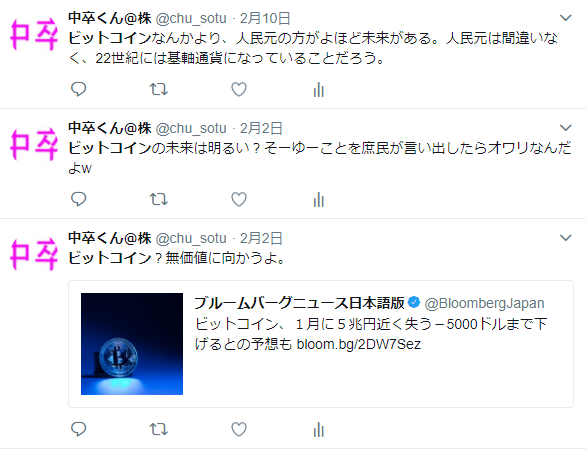Like the tweet quoting Bloomberg Japan
The image size is (586, 455).
(x=239, y=429)
